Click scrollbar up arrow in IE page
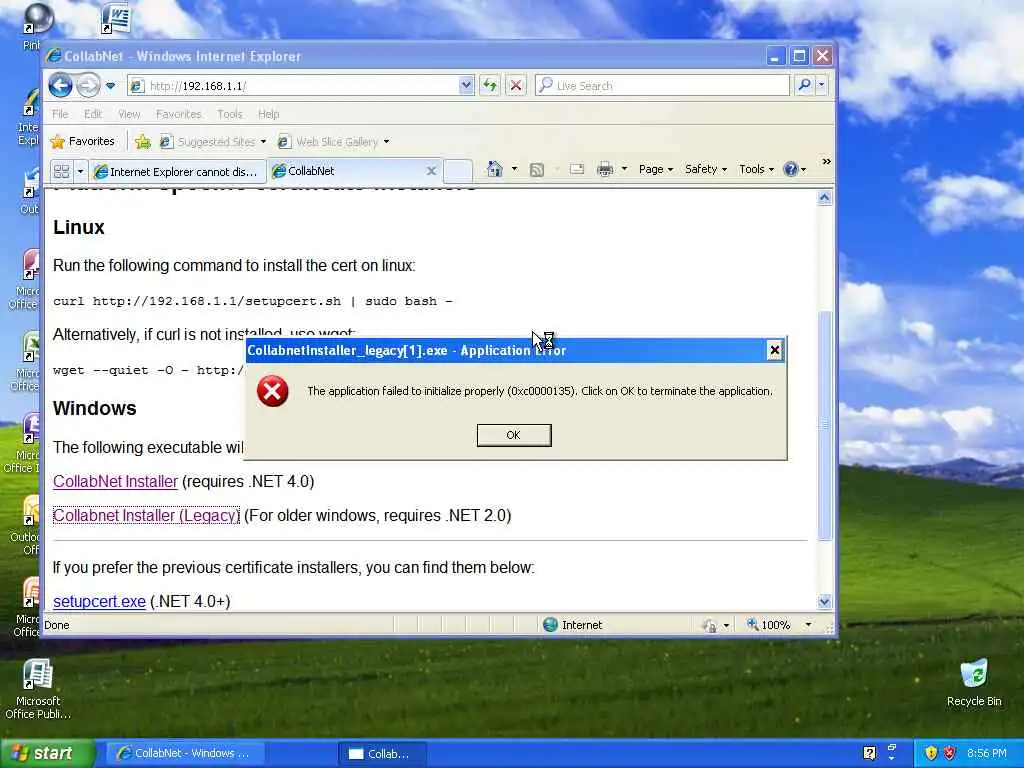This screenshot has width=1024, height=768. [x=825, y=198]
